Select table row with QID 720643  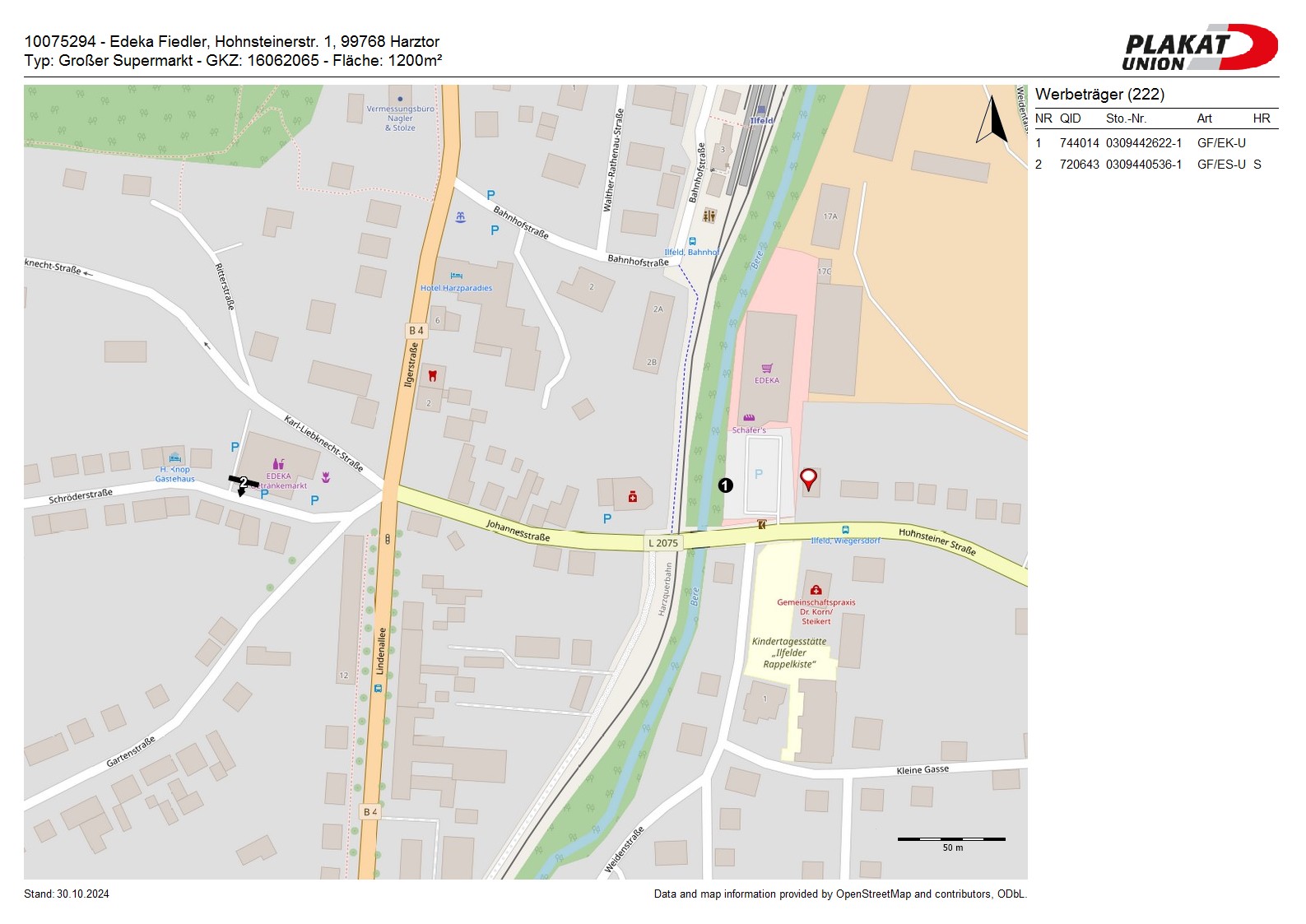(1155, 165)
